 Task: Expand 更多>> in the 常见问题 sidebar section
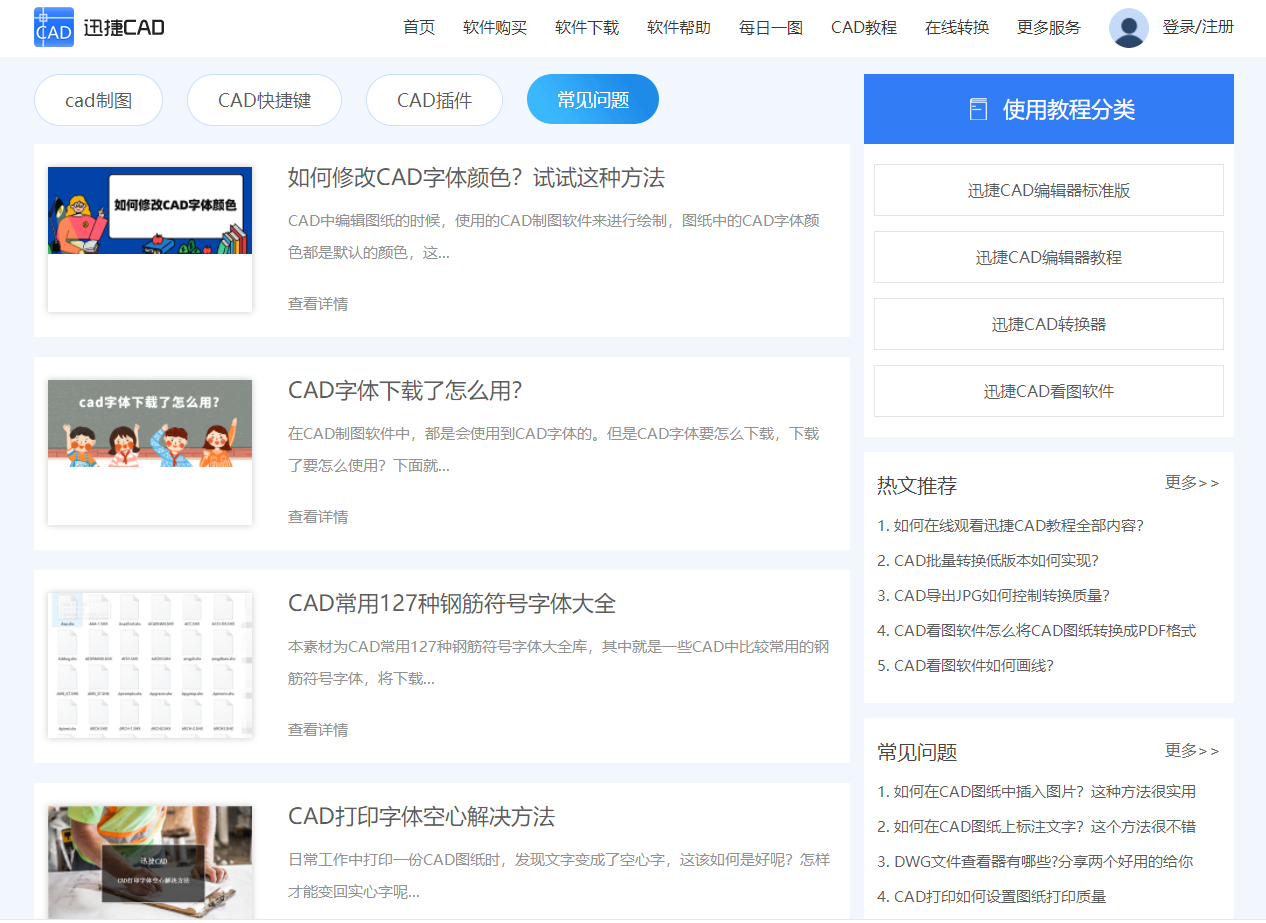coord(1191,751)
